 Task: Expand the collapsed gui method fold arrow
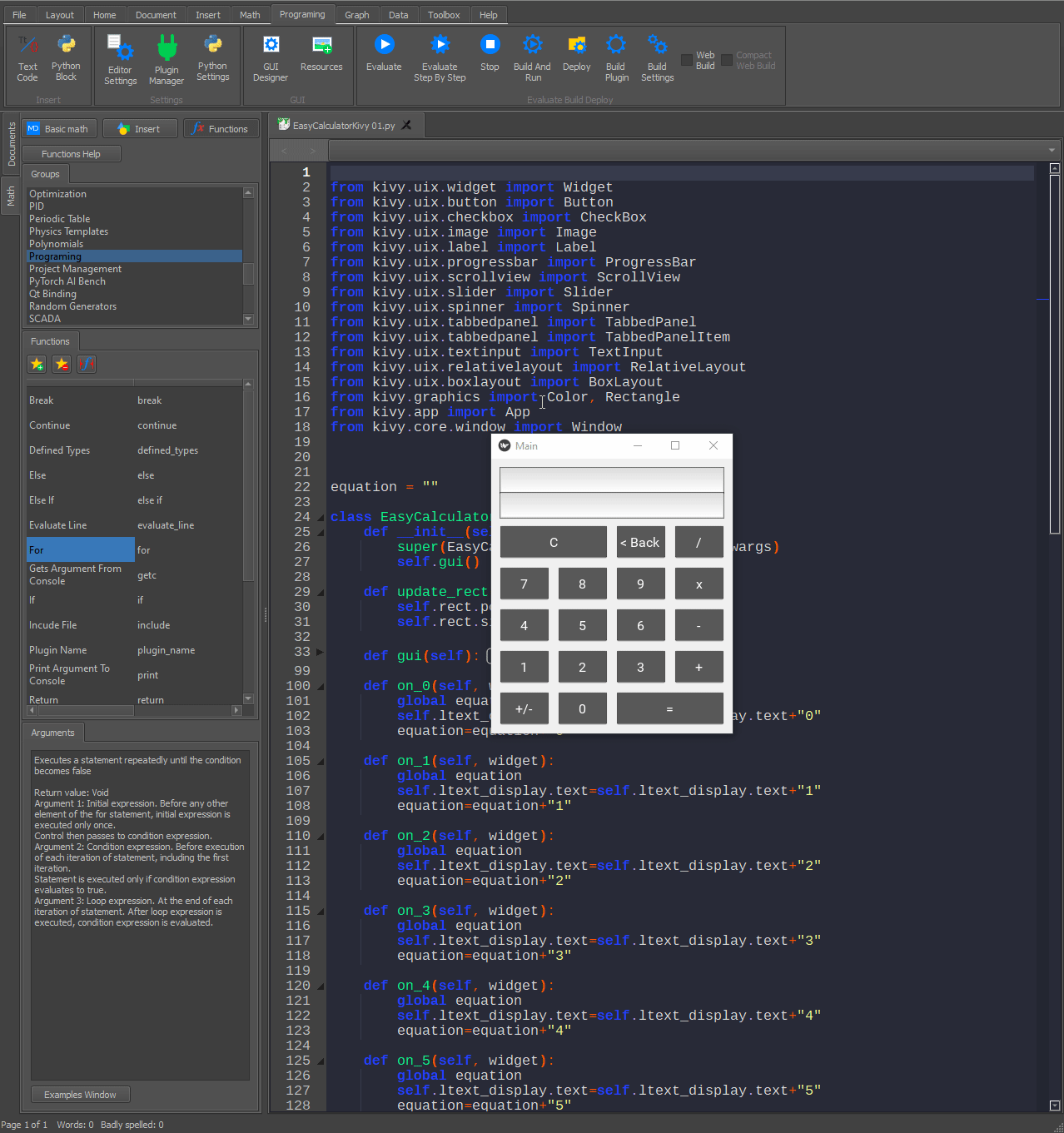(x=320, y=652)
